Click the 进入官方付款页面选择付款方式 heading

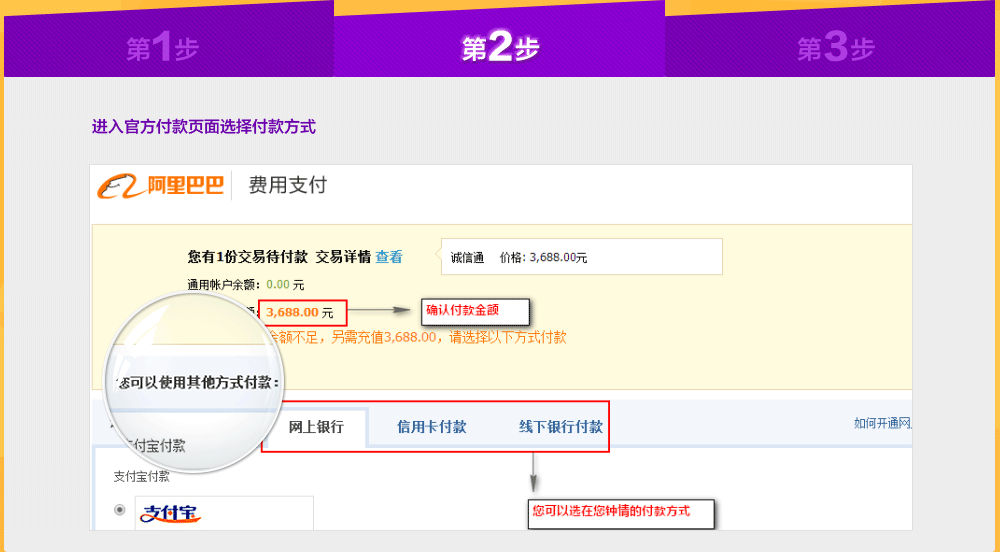click(203, 127)
